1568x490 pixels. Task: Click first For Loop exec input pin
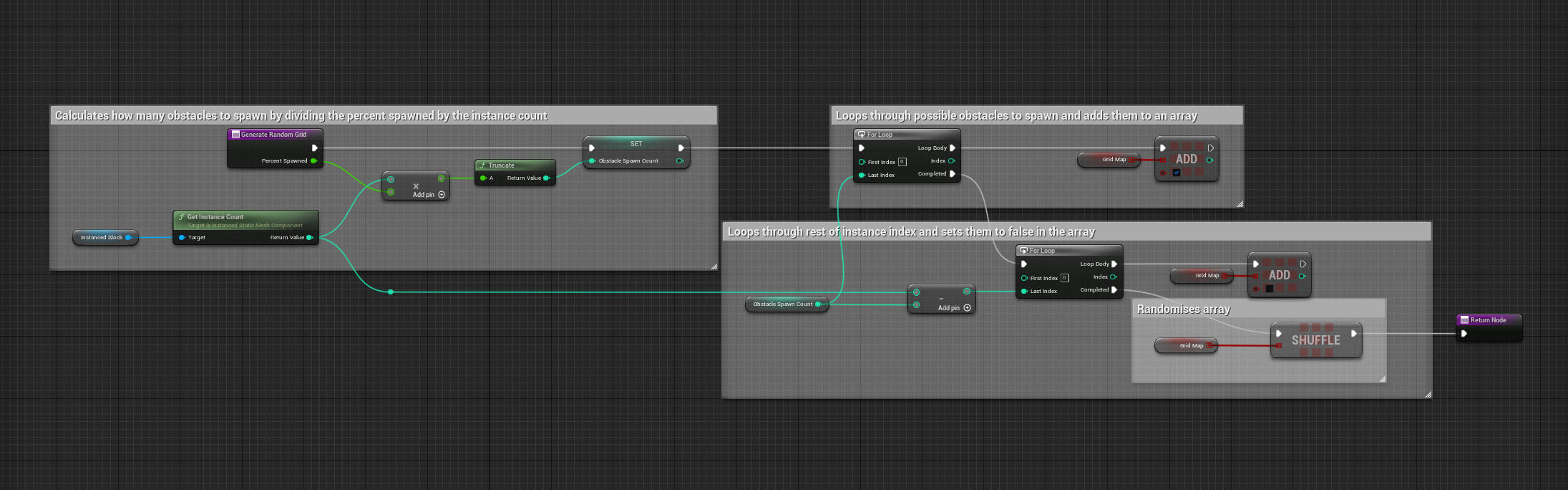(862, 148)
